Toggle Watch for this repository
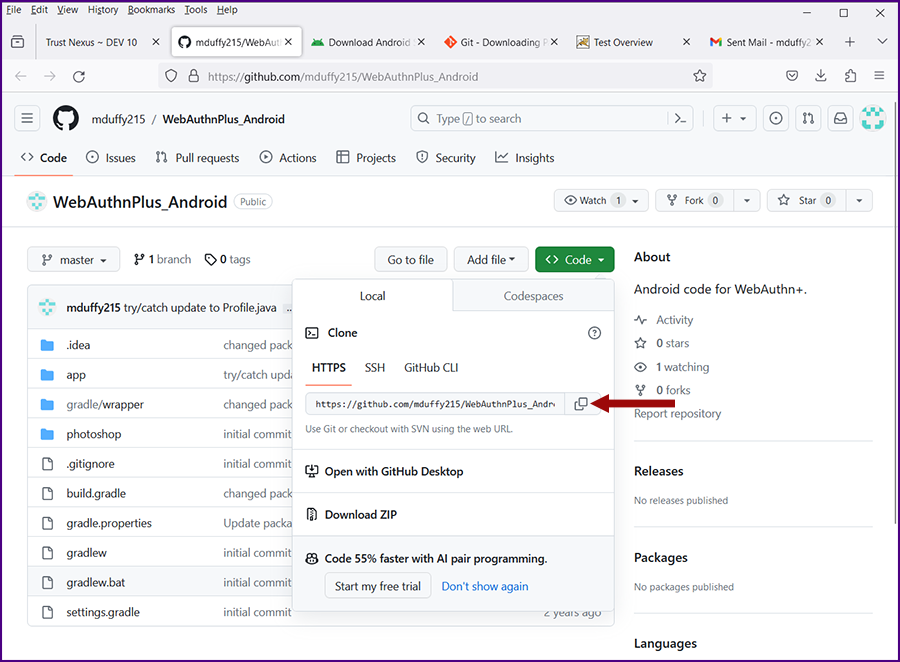 (x=593, y=200)
